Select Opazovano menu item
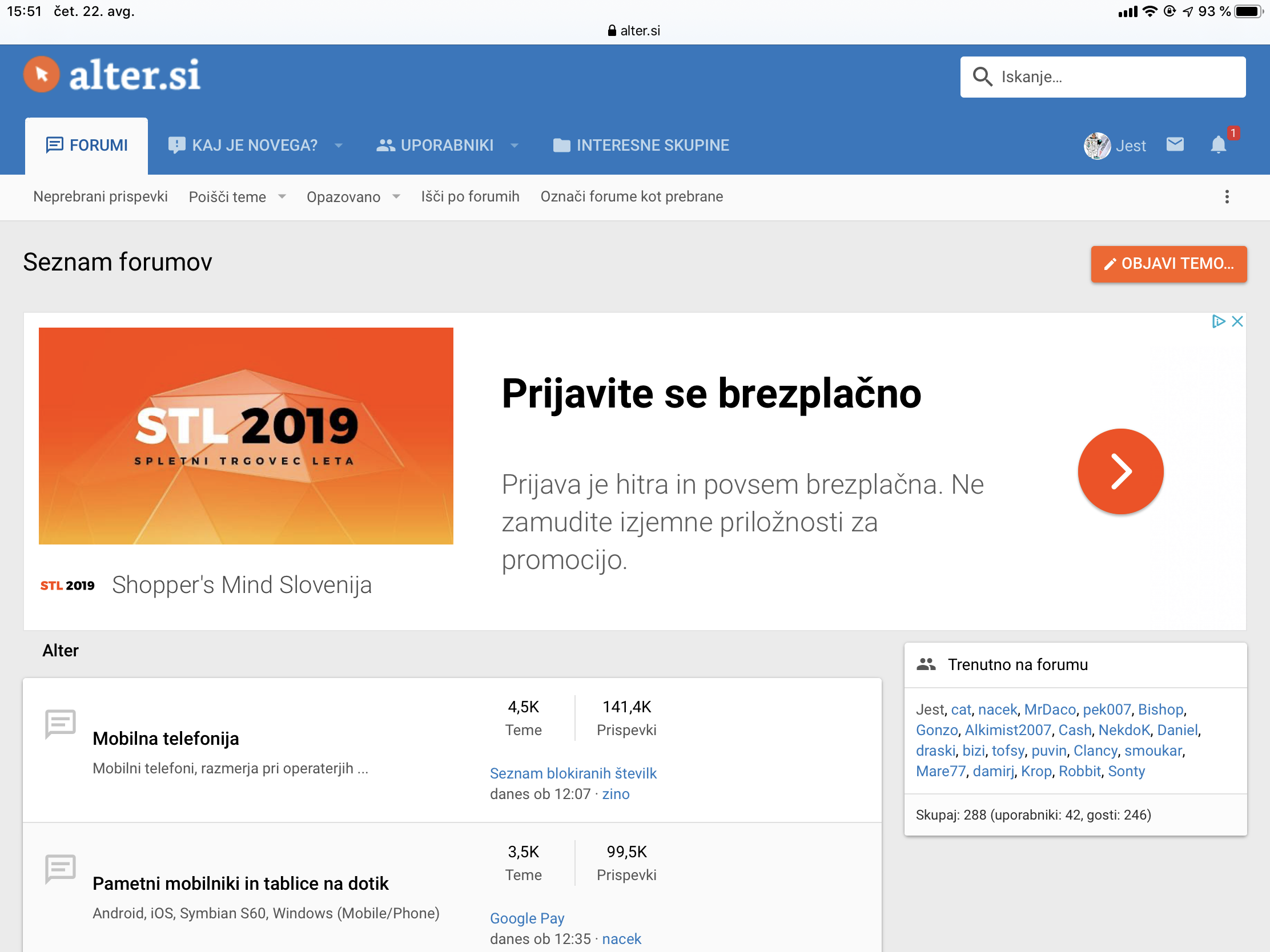This screenshot has height=952, width=1270. [x=343, y=197]
